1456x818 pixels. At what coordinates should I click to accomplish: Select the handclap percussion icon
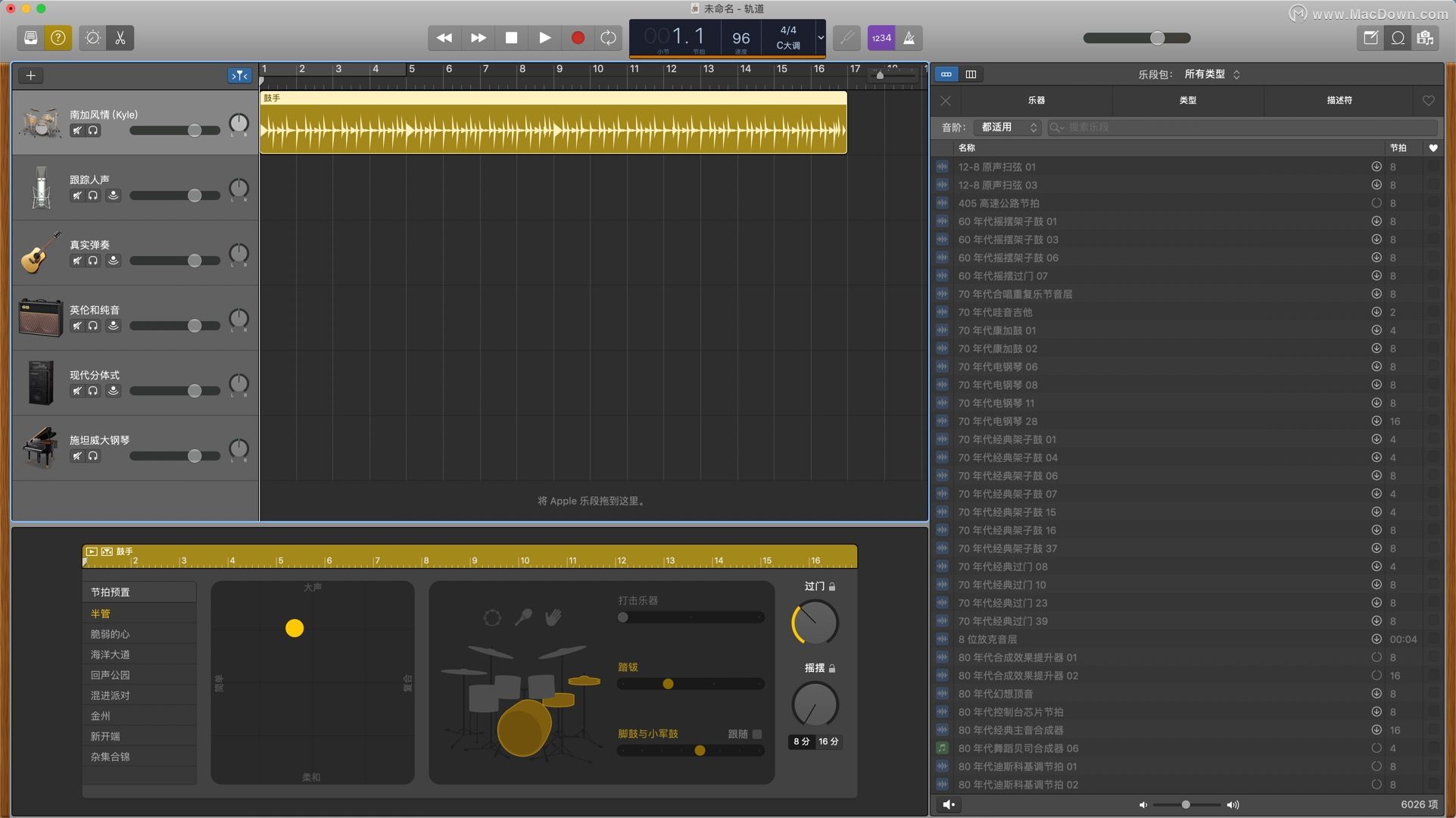click(553, 617)
